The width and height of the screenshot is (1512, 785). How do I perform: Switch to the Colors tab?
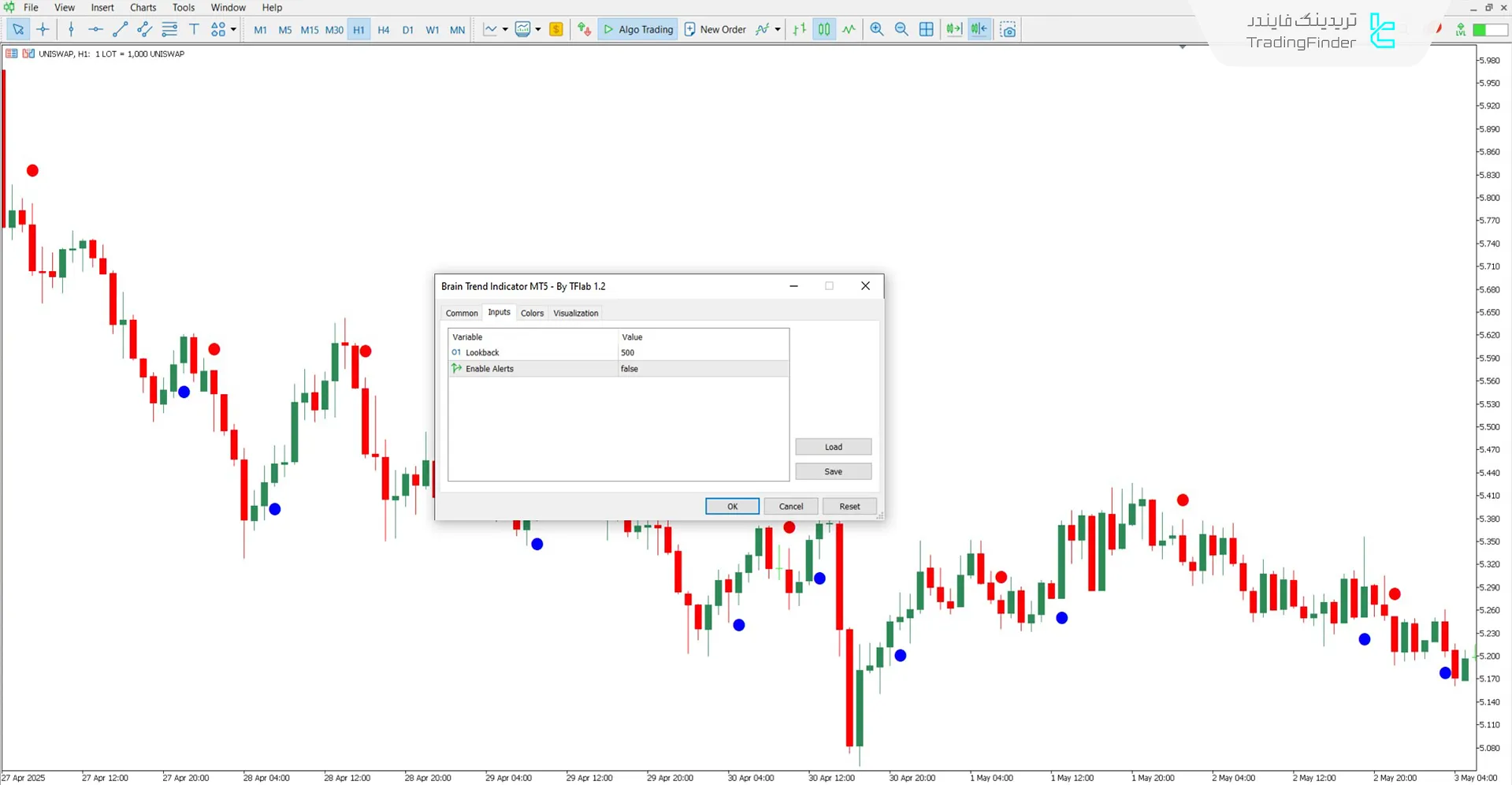[x=532, y=313]
